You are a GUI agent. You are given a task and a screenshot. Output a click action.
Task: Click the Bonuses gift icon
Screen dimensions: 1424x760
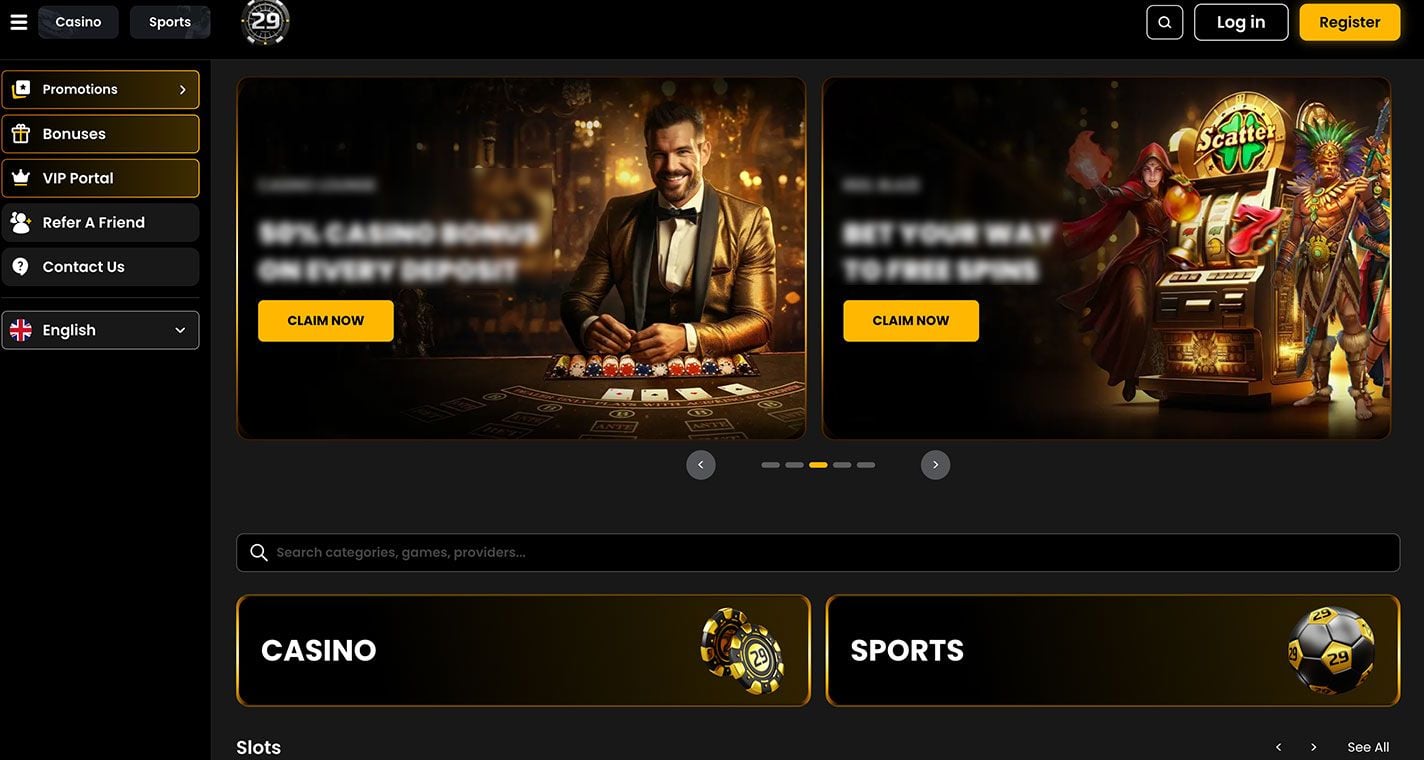20,134
